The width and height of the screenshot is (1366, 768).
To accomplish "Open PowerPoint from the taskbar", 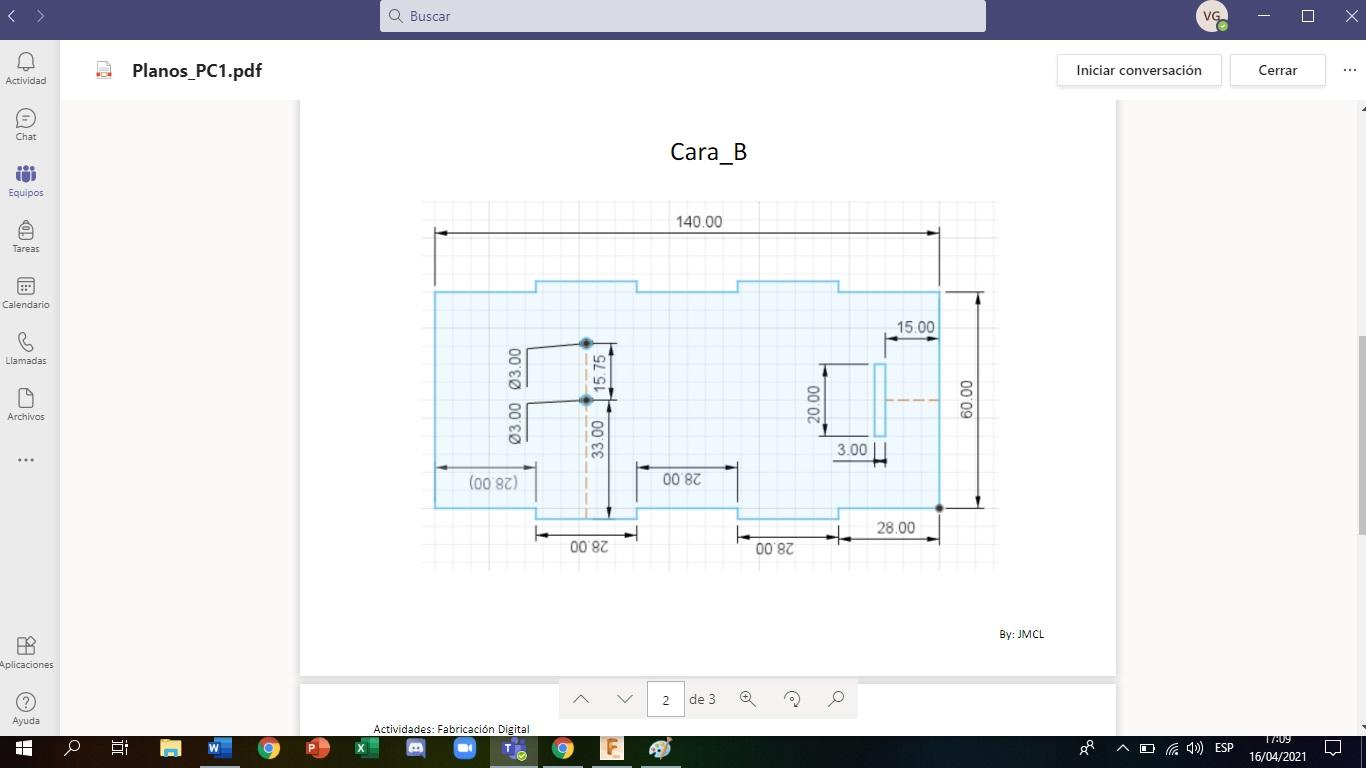I will (x=318, y=748).
